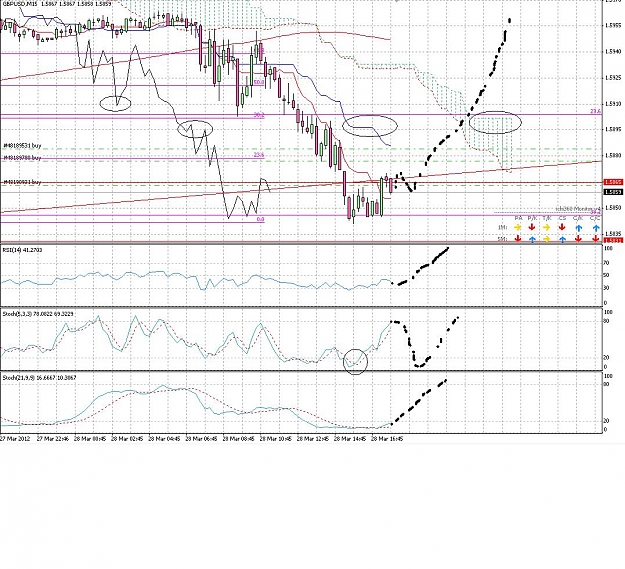Click the 5M row T/K yellow arrow
625x569 pixels.
pyautogui.click(x=547, y=239)
